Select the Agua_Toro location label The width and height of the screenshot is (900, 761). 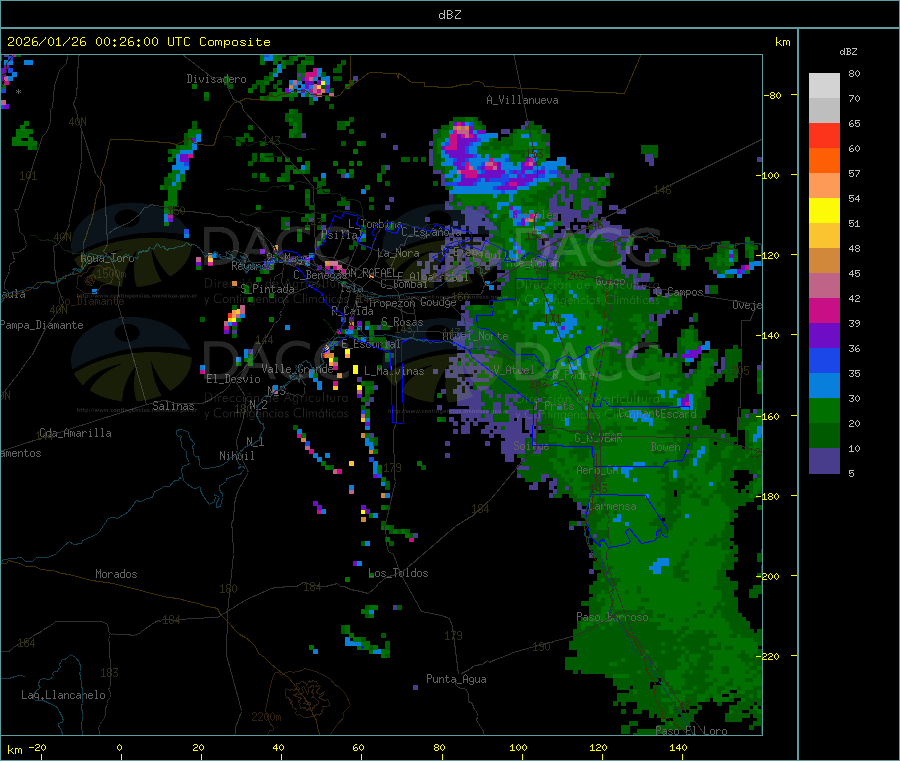click(x=107, y=258)
